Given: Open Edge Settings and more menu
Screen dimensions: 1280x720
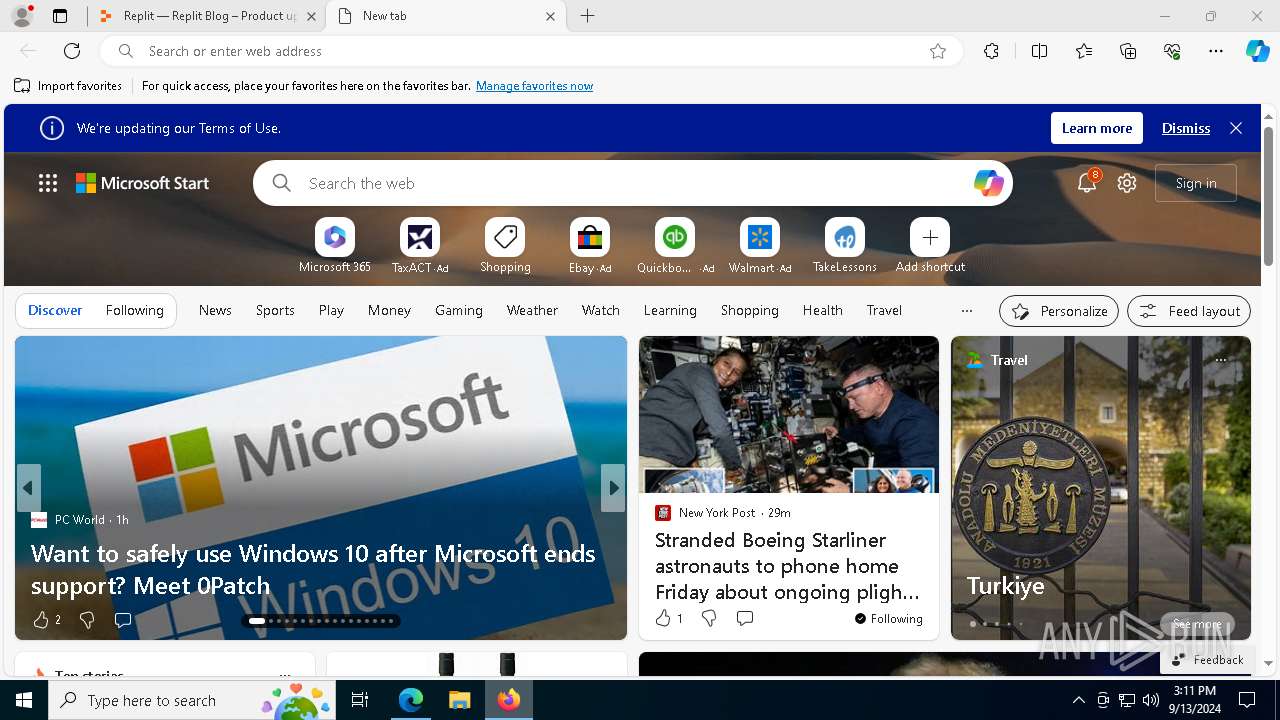Looking at the screenshot, I should (1216, 51).
